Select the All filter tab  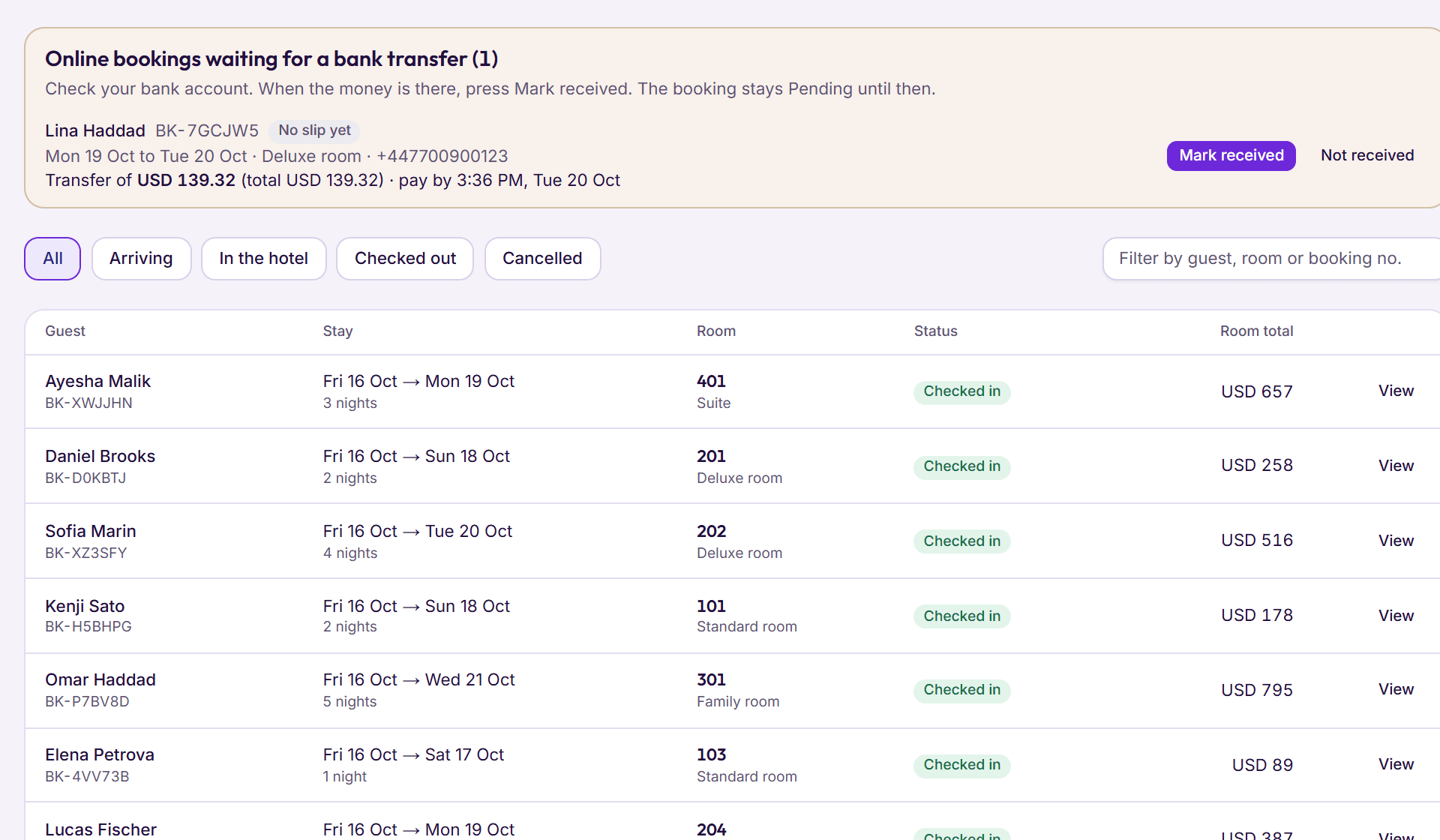[x=52, y=259]
